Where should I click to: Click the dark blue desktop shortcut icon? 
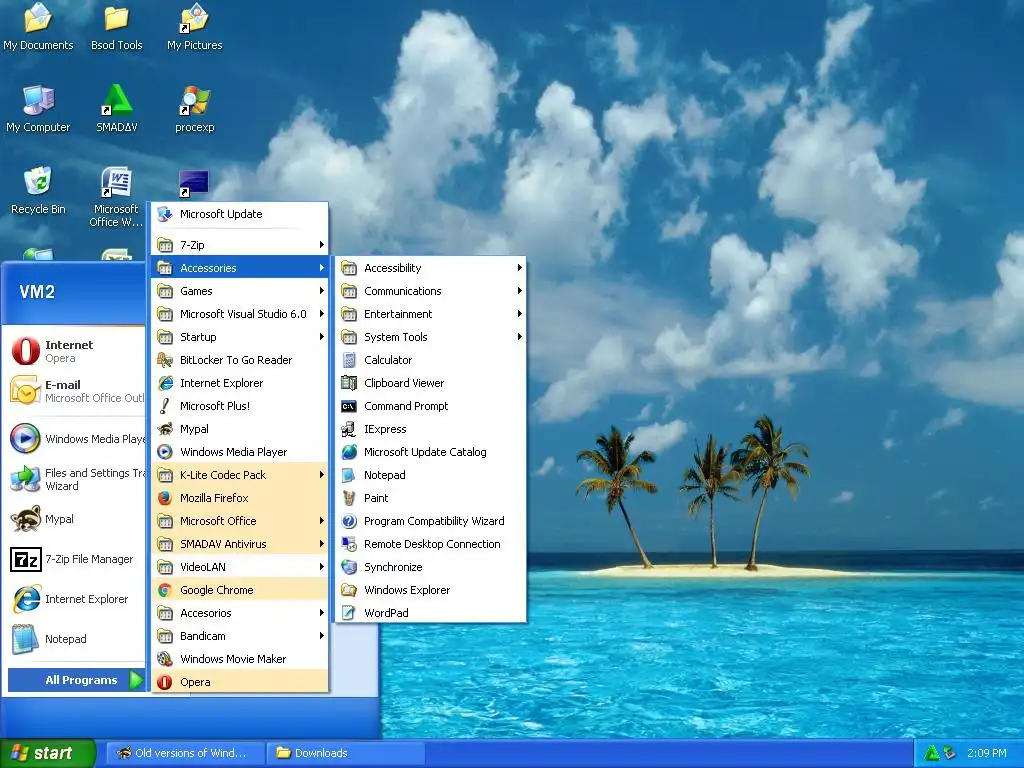(194, 183)
